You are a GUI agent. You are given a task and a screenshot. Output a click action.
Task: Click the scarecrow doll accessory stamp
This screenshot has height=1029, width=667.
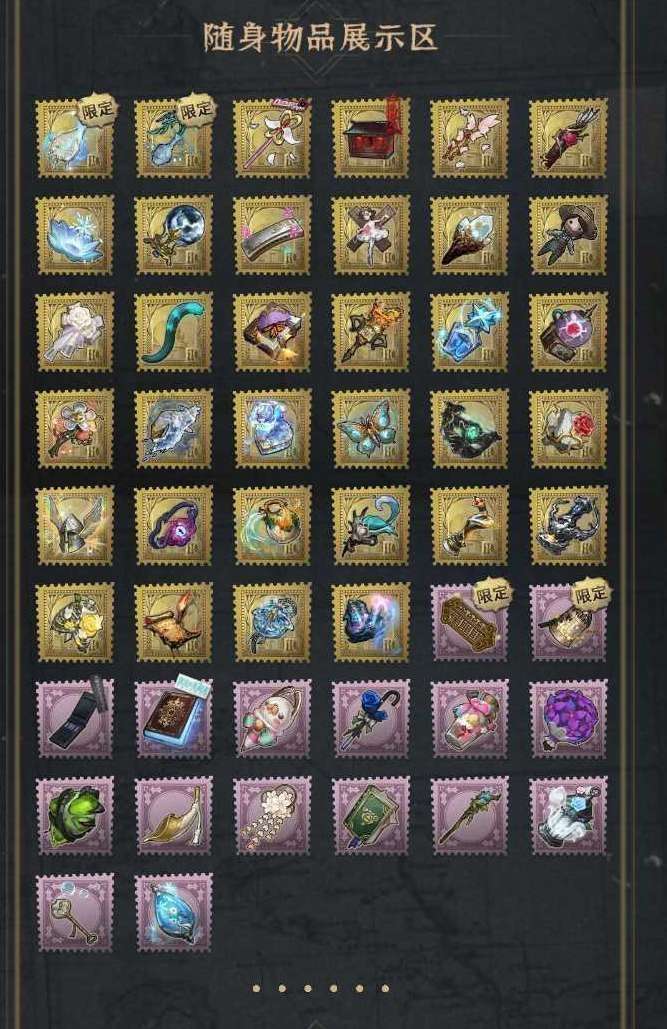point(569,235)
